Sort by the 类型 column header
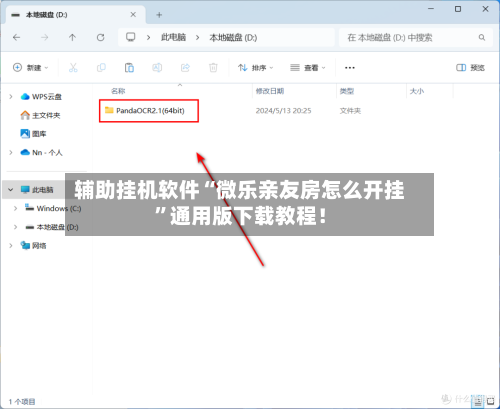This screenshot has height=409, width=500. tap(347, 91)
